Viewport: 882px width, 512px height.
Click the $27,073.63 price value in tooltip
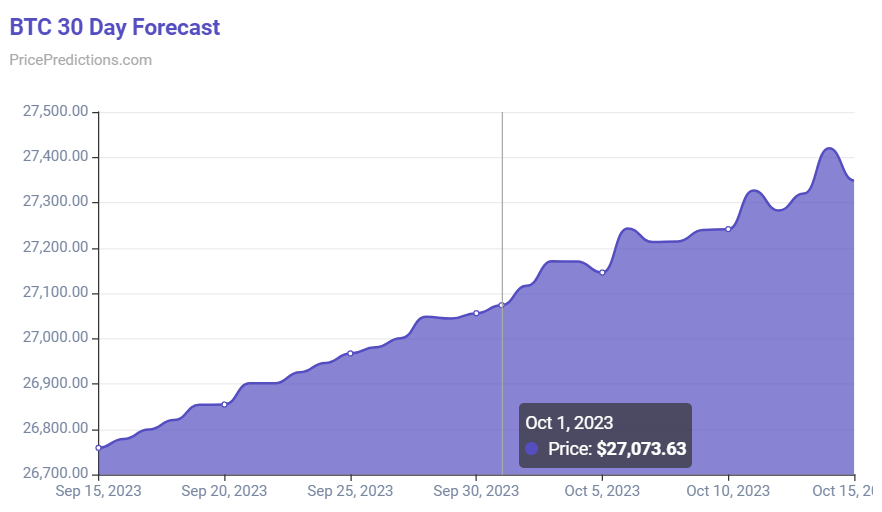(641, 449)
